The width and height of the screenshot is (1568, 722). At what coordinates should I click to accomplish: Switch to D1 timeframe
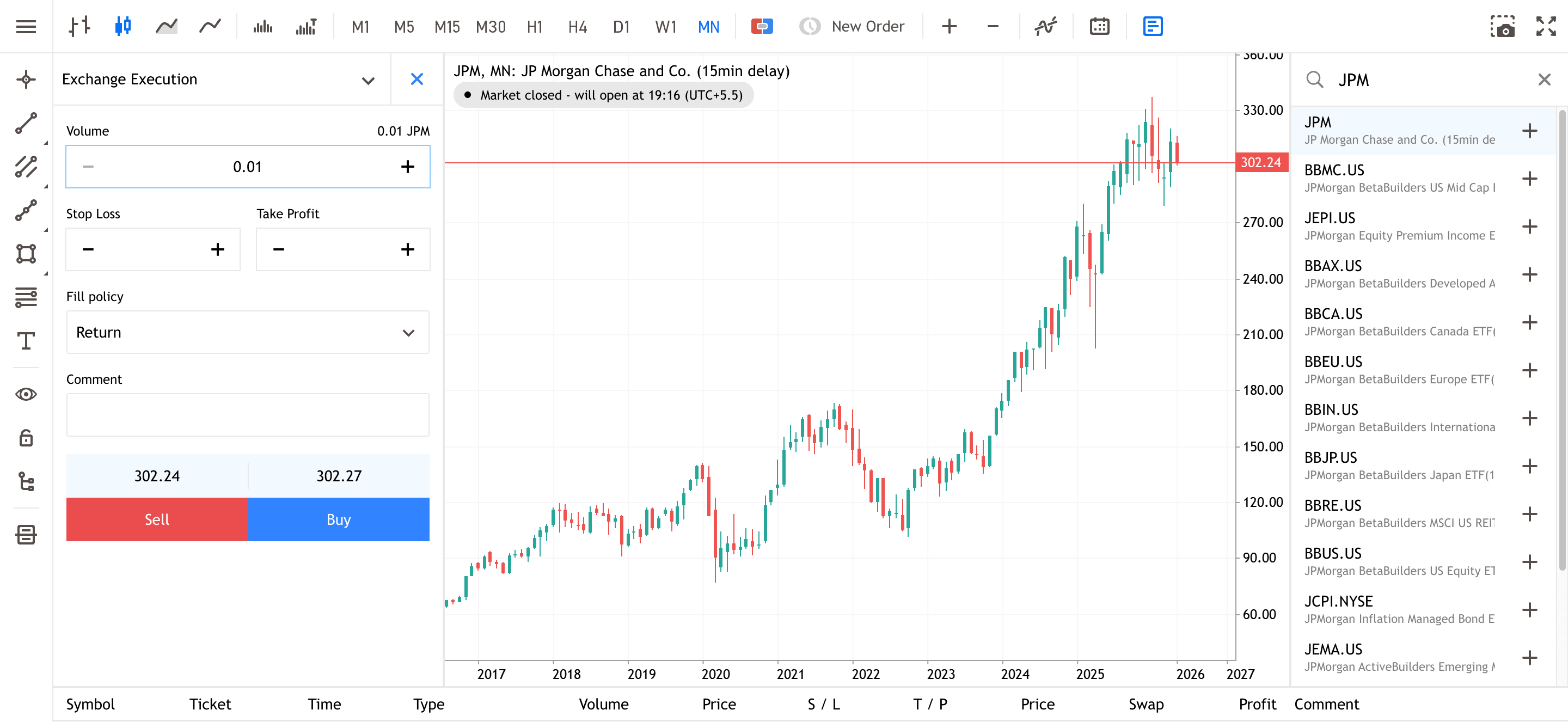pyautogui.click(x=621, y=27)
